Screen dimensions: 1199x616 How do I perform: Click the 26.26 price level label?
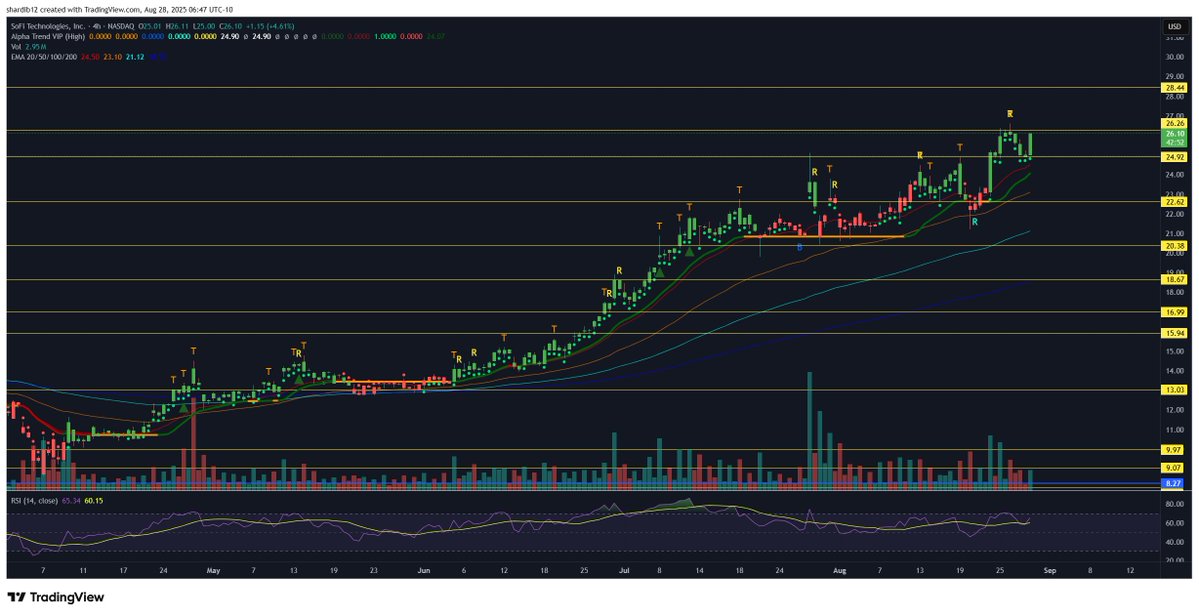coord(1174,123)
